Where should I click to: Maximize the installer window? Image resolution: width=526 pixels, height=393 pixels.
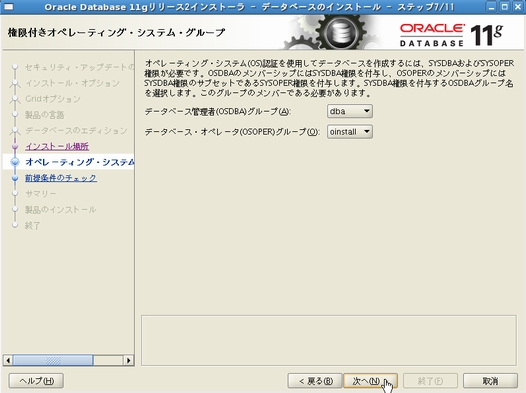pos(505,7)
